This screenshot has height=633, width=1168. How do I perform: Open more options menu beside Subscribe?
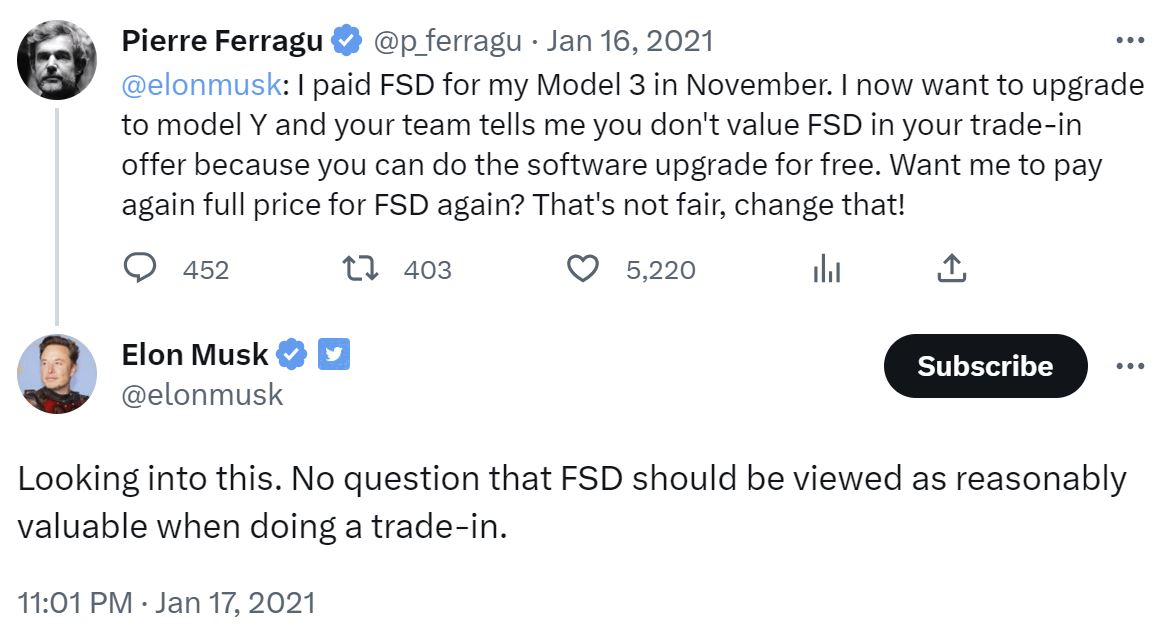pyautogui.click(x=1129, y=366)
